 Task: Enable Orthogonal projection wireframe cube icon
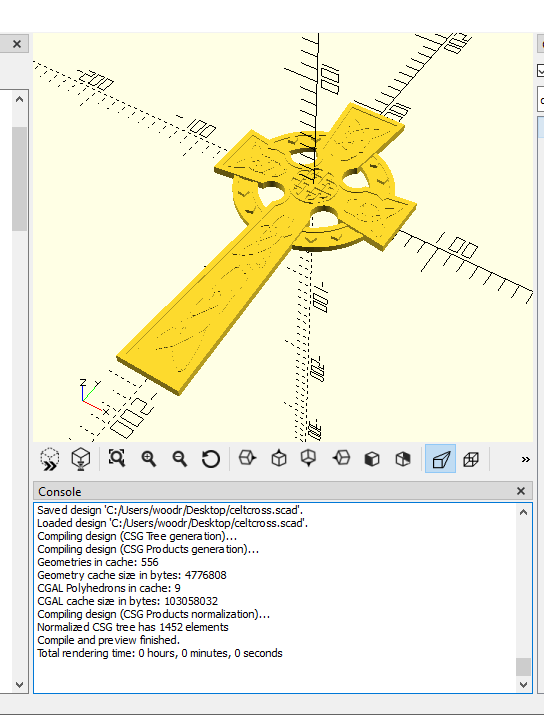pos(471,459)
